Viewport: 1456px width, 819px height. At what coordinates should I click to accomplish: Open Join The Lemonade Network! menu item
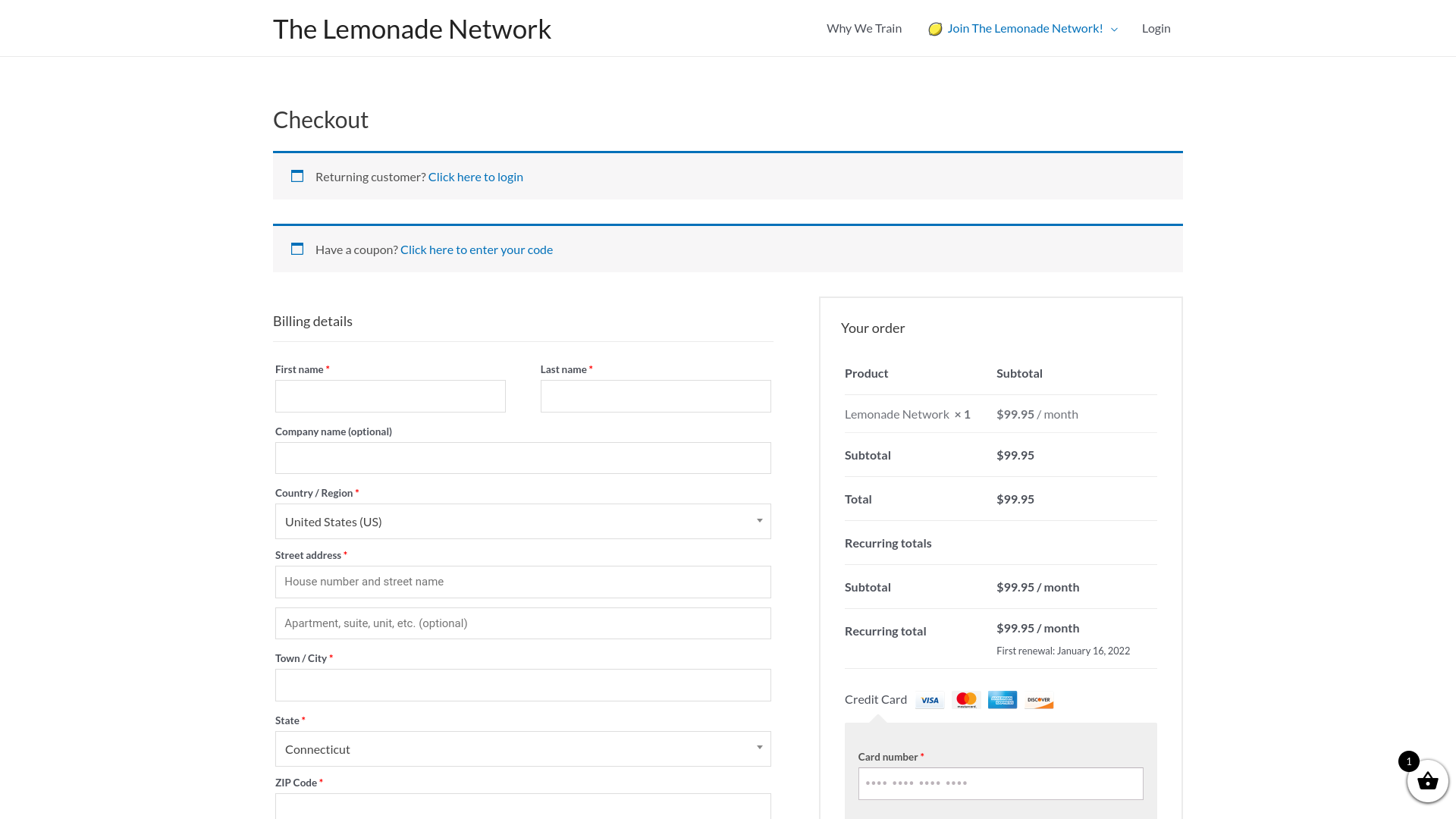click(x=1025, y=28)
